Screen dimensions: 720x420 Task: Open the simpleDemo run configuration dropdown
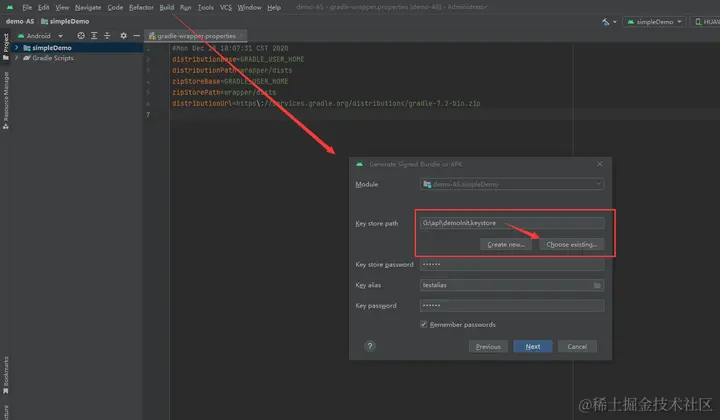coord(654,22)
